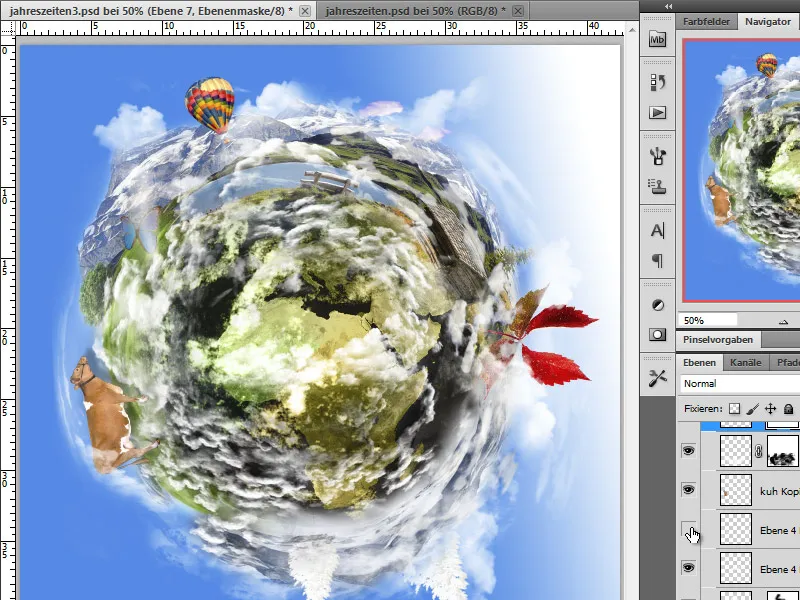Open the Actions panel play icon
The width and height of the screenshot is (800, 600).
click(657, 112)
